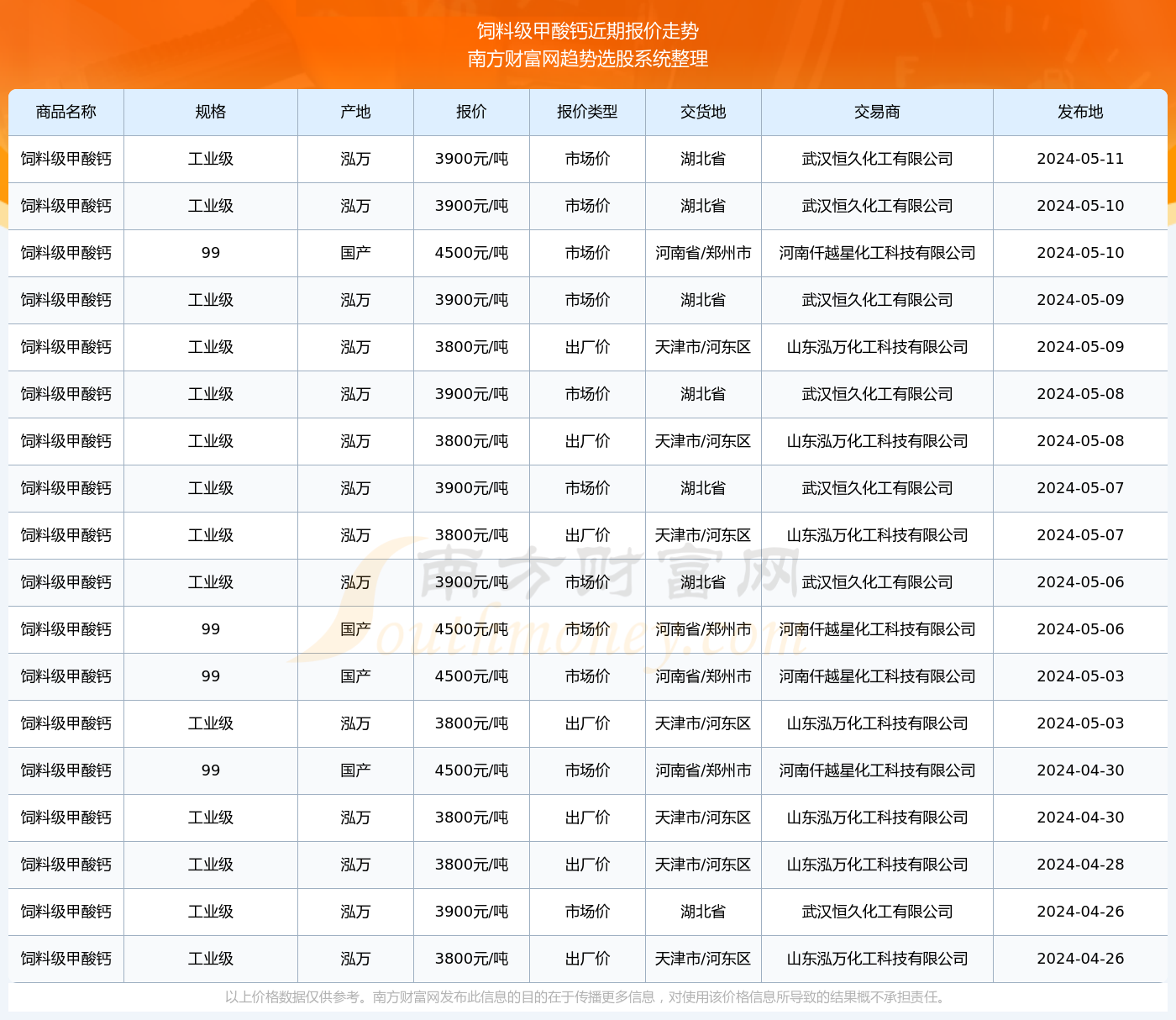Image resolution: width=1176 pixels, height=1020 pixels.
Task: Click 山东泓万化工科技有限公司 in the 2024-05-09 row
Action: tap(877, 347)
